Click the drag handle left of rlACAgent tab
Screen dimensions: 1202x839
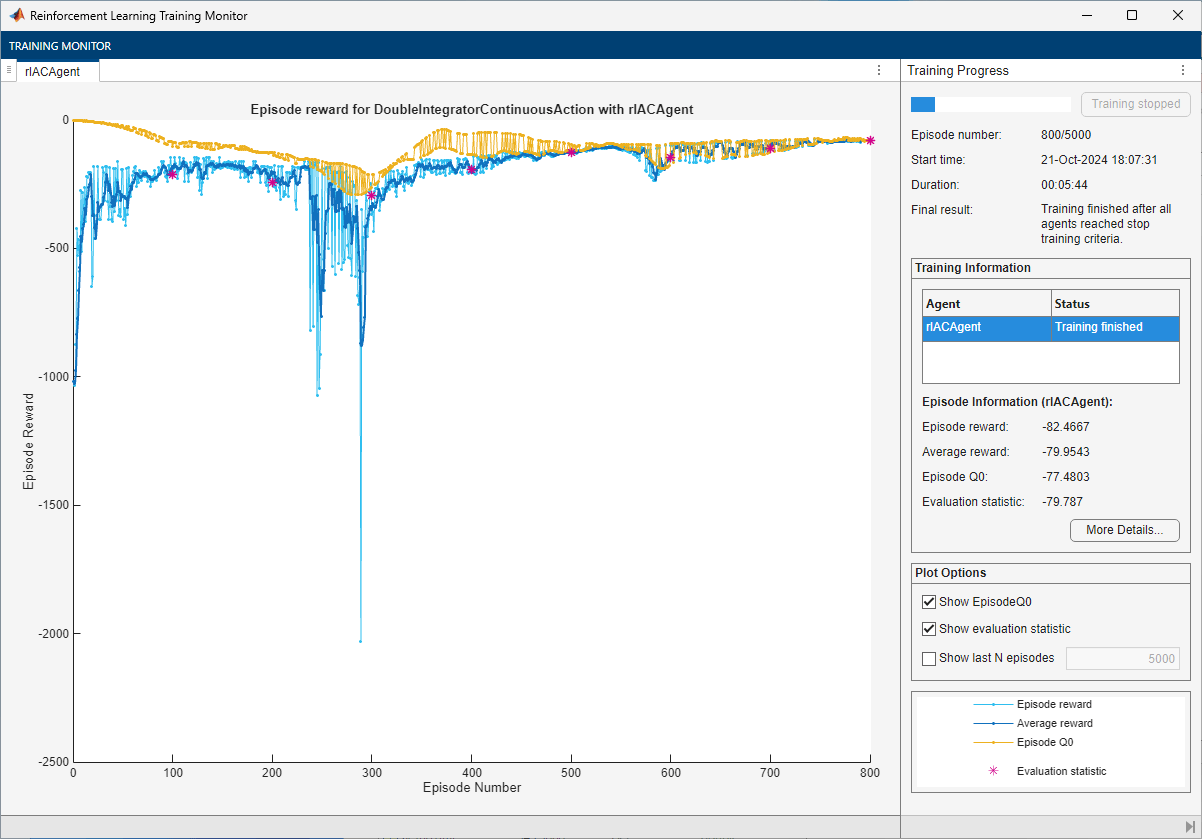coord(9,70)
